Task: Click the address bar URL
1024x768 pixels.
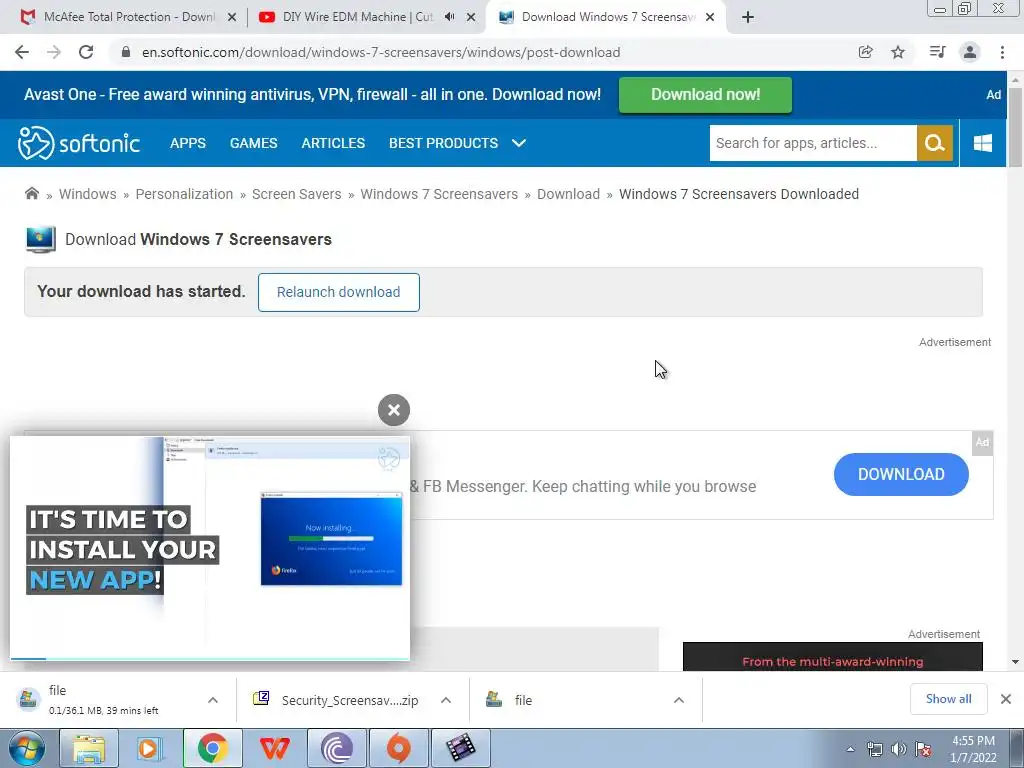Action: point(381,52)
